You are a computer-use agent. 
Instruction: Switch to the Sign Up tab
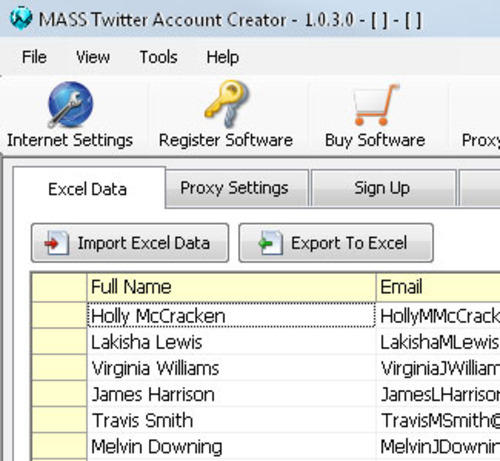click(x=383, y=188)
